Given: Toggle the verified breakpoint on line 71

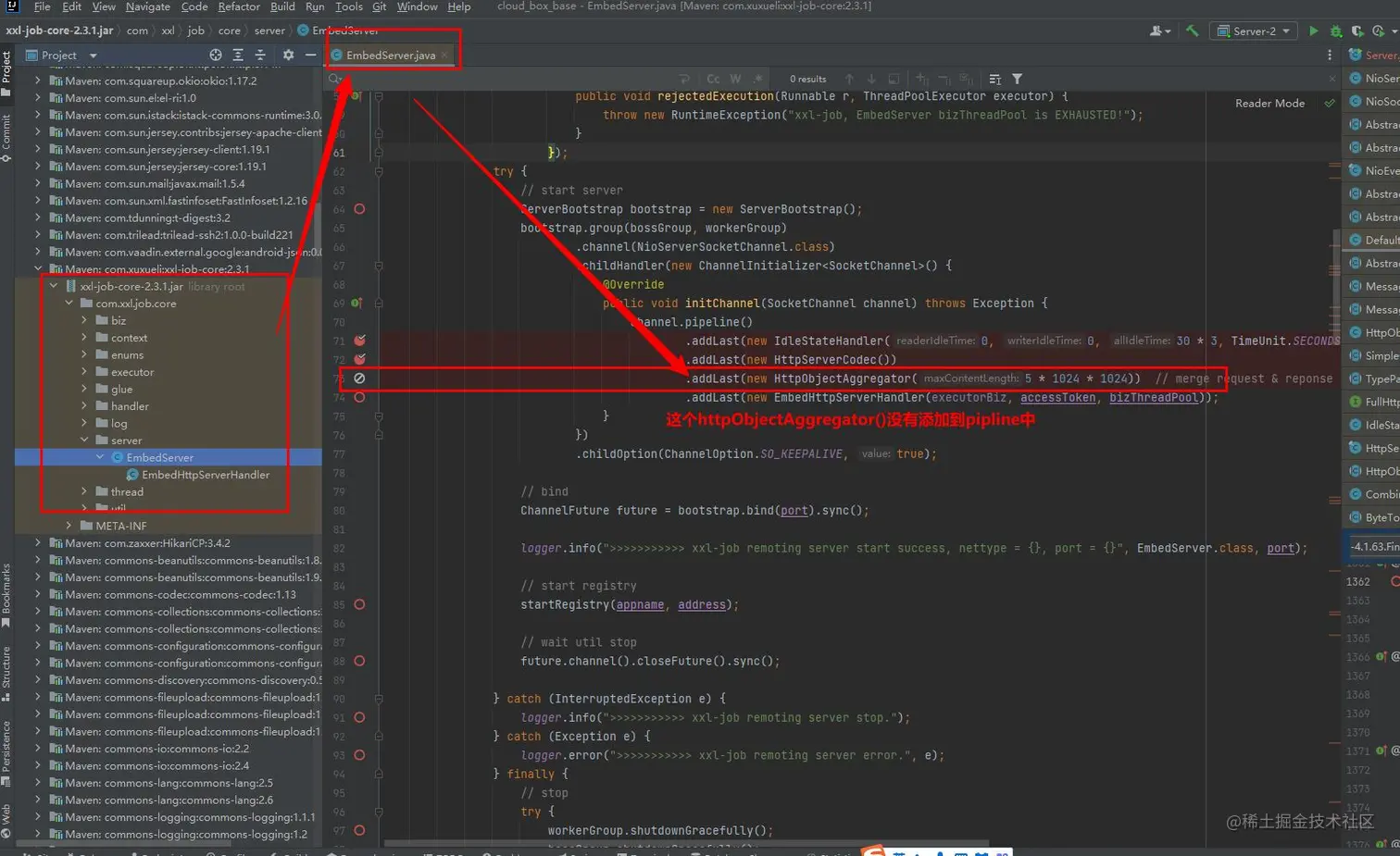Looking at the screenshot, I should 359,341.
